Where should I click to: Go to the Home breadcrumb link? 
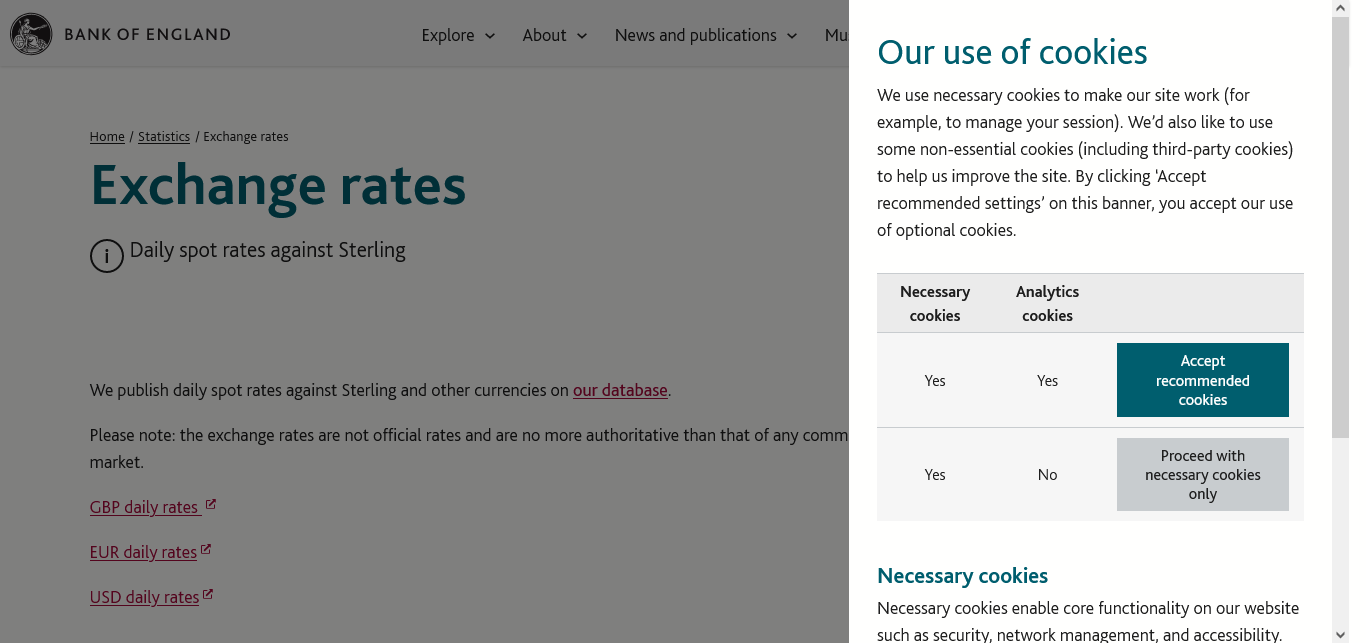107,137
